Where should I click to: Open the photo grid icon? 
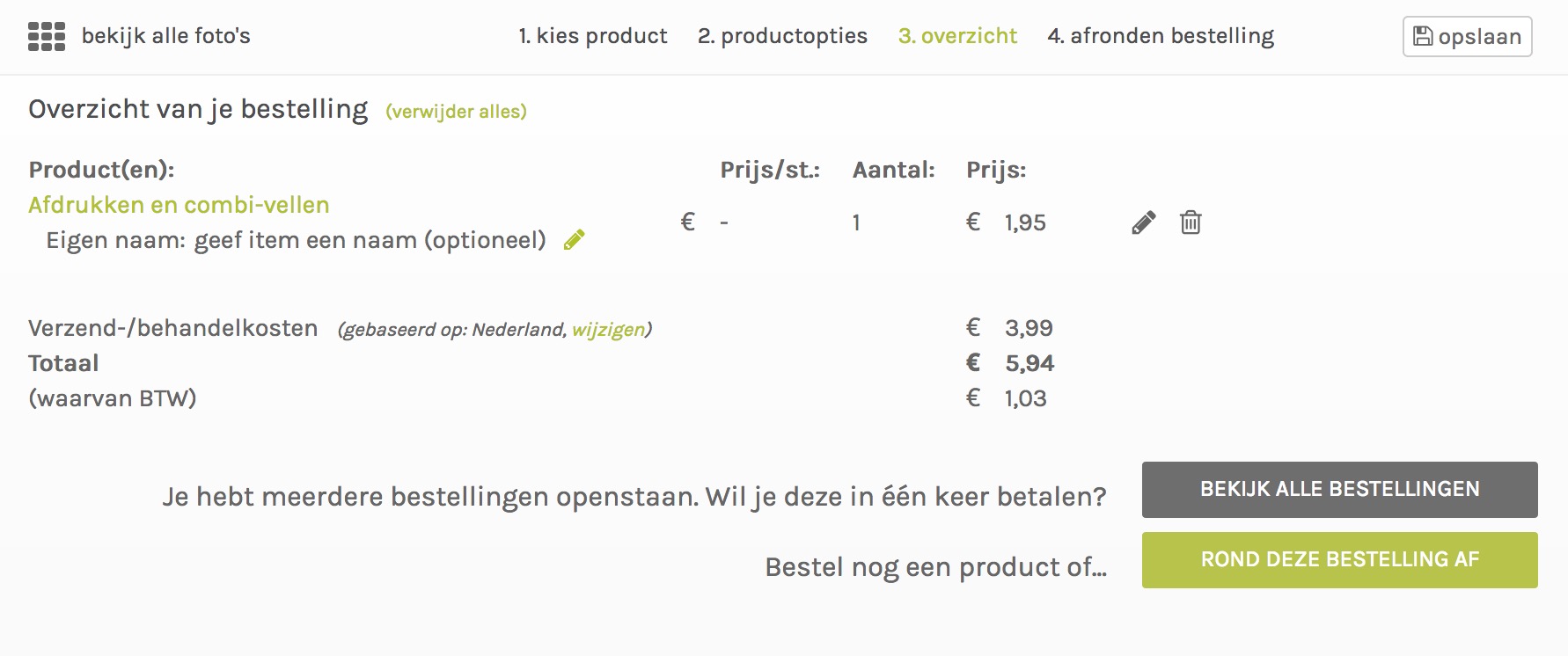point(47,36)
